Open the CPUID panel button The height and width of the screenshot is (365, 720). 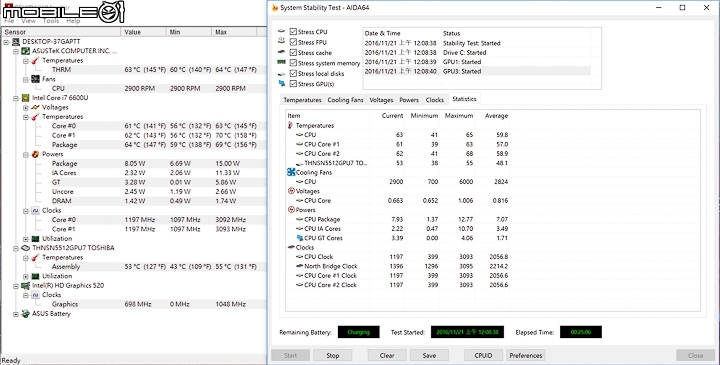pos(484,355)
